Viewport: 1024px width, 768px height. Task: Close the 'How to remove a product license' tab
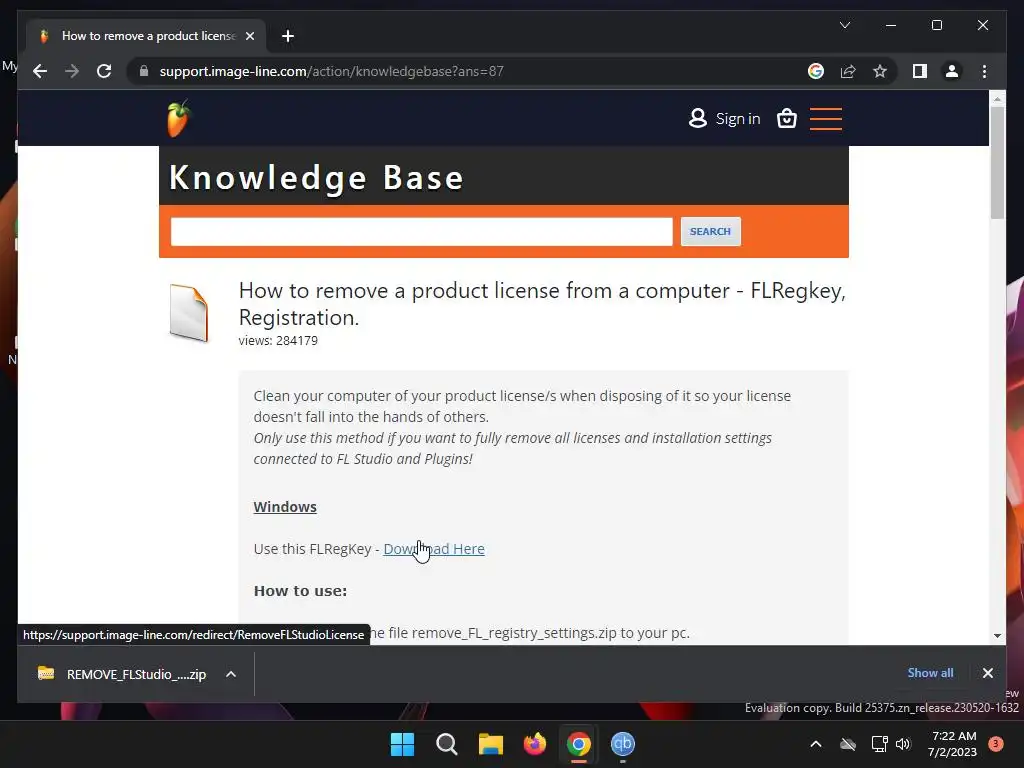pyautogui.click(x=249, y=36)
